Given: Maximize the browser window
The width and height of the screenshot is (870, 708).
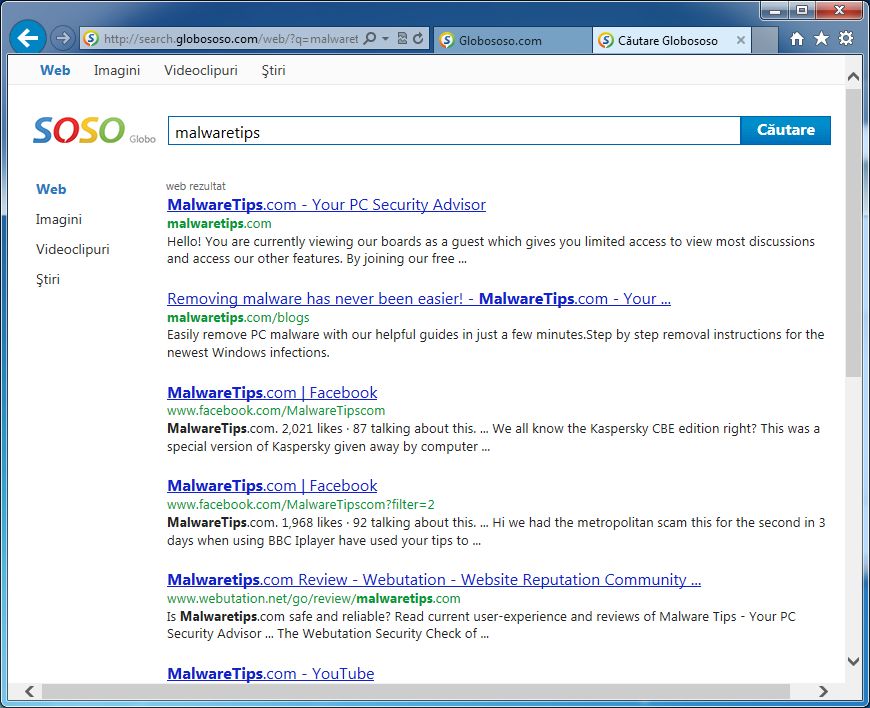Looking at the screenshot, I should [802, 11].
